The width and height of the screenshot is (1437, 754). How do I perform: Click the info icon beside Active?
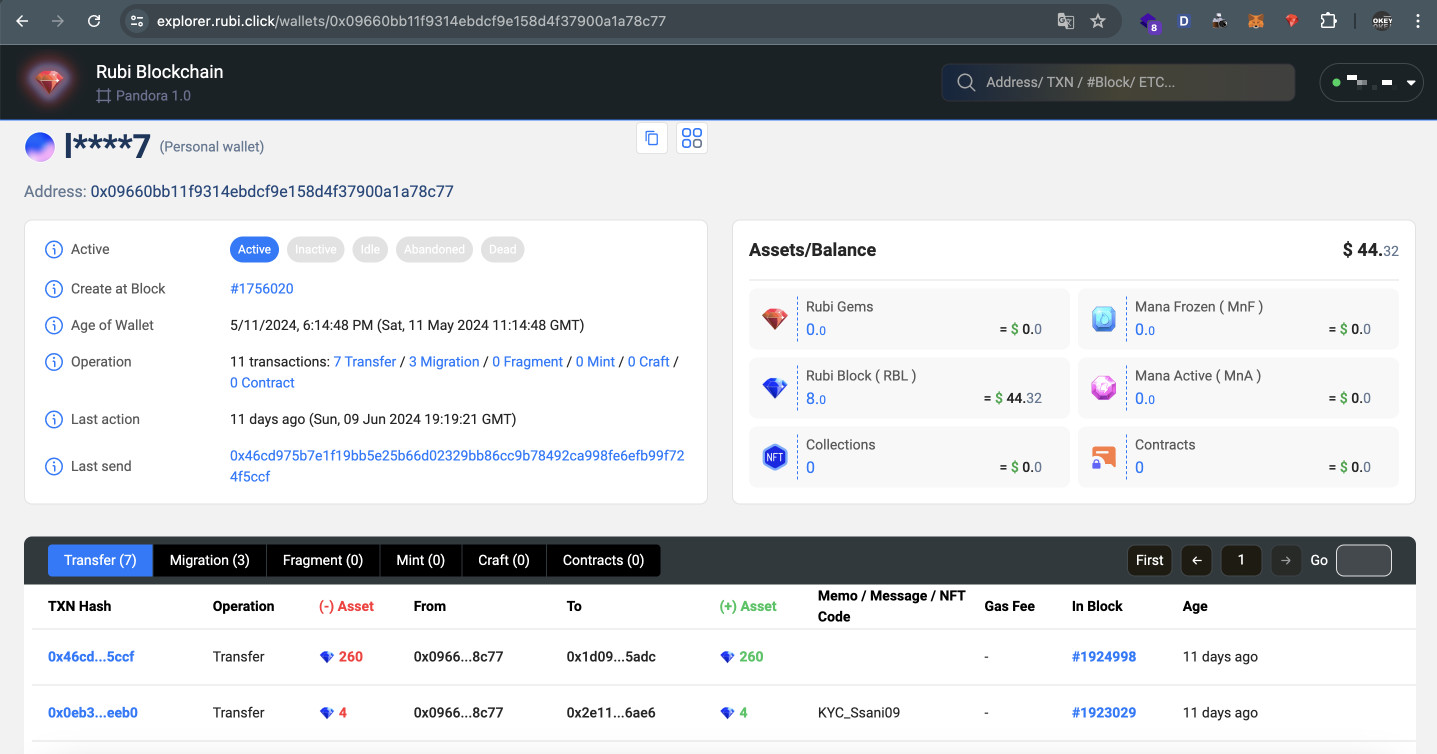[54, 250]
